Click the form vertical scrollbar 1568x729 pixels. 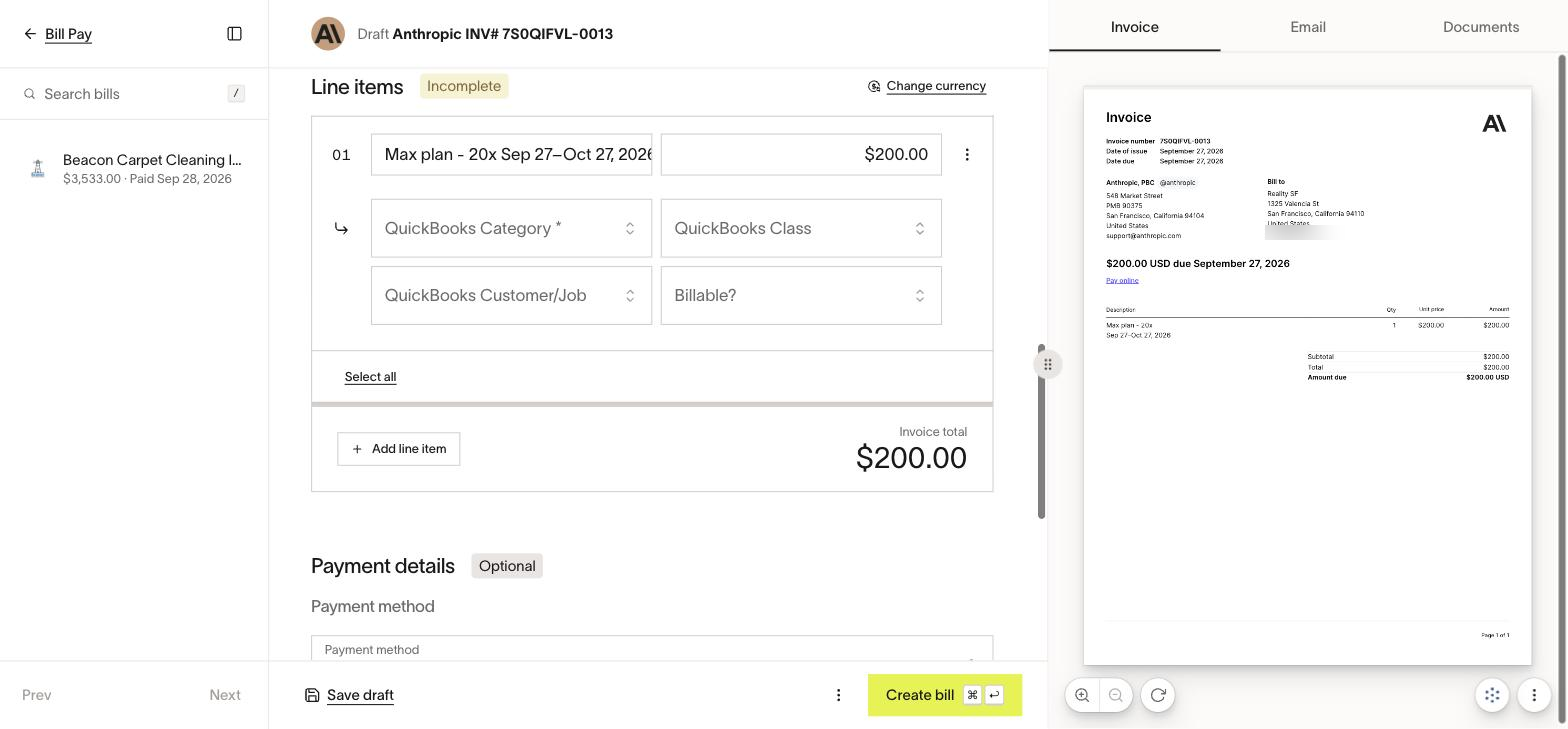click(1041, 432)
